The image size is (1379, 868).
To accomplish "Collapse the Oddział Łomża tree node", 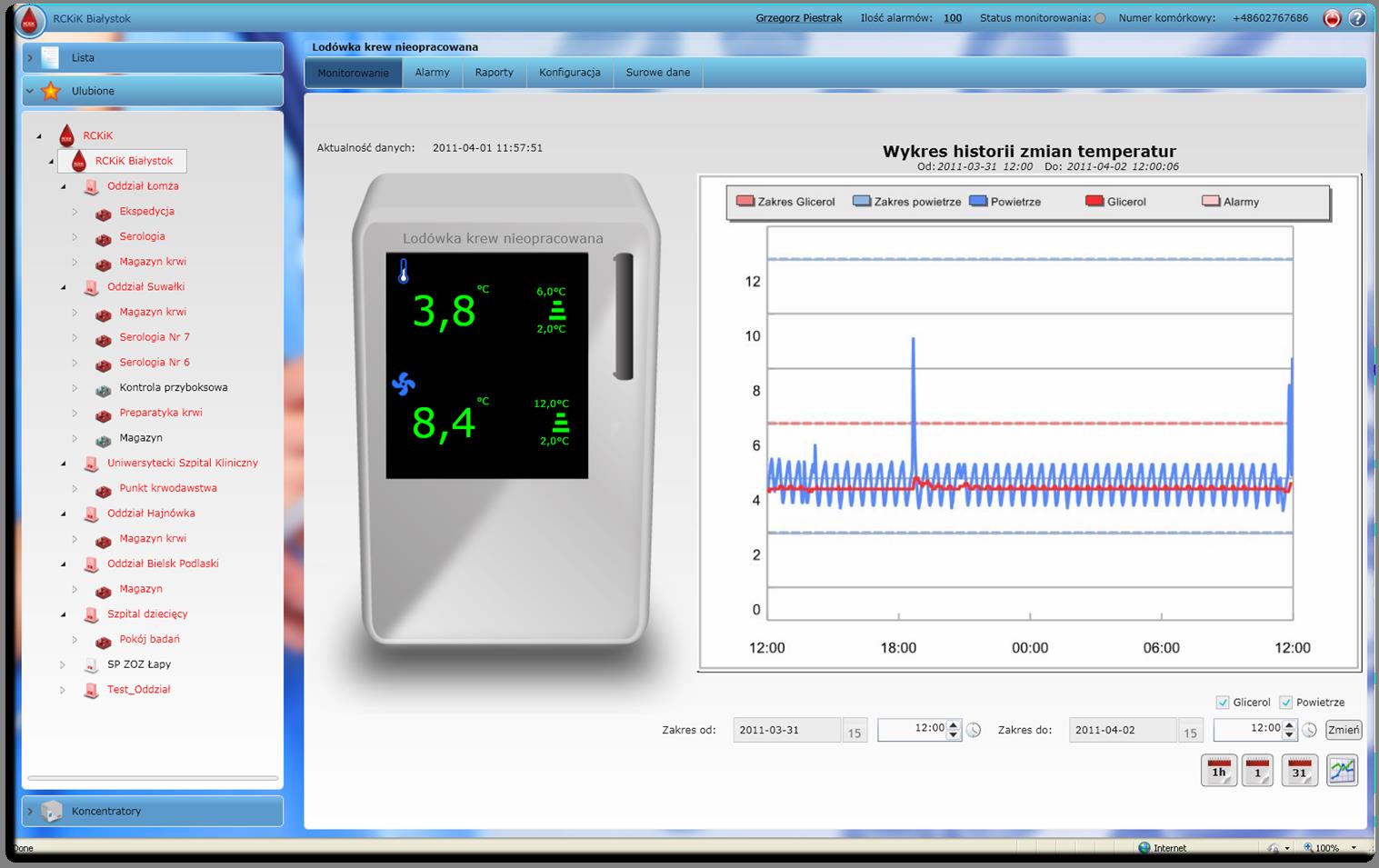I will tap(63, 185).
